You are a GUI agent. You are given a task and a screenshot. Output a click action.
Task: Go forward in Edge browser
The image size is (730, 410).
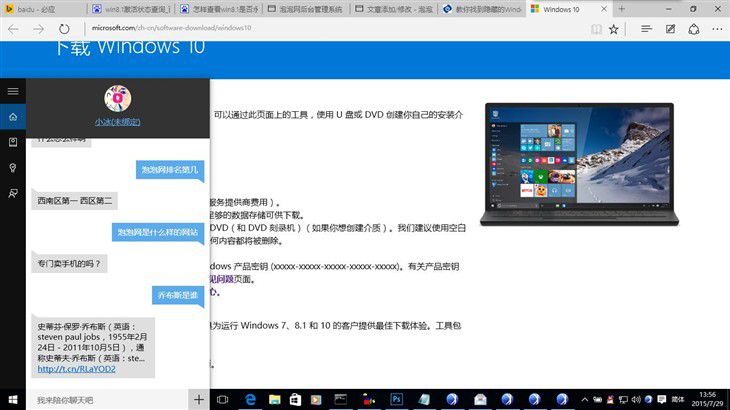(x=38, y=29)
